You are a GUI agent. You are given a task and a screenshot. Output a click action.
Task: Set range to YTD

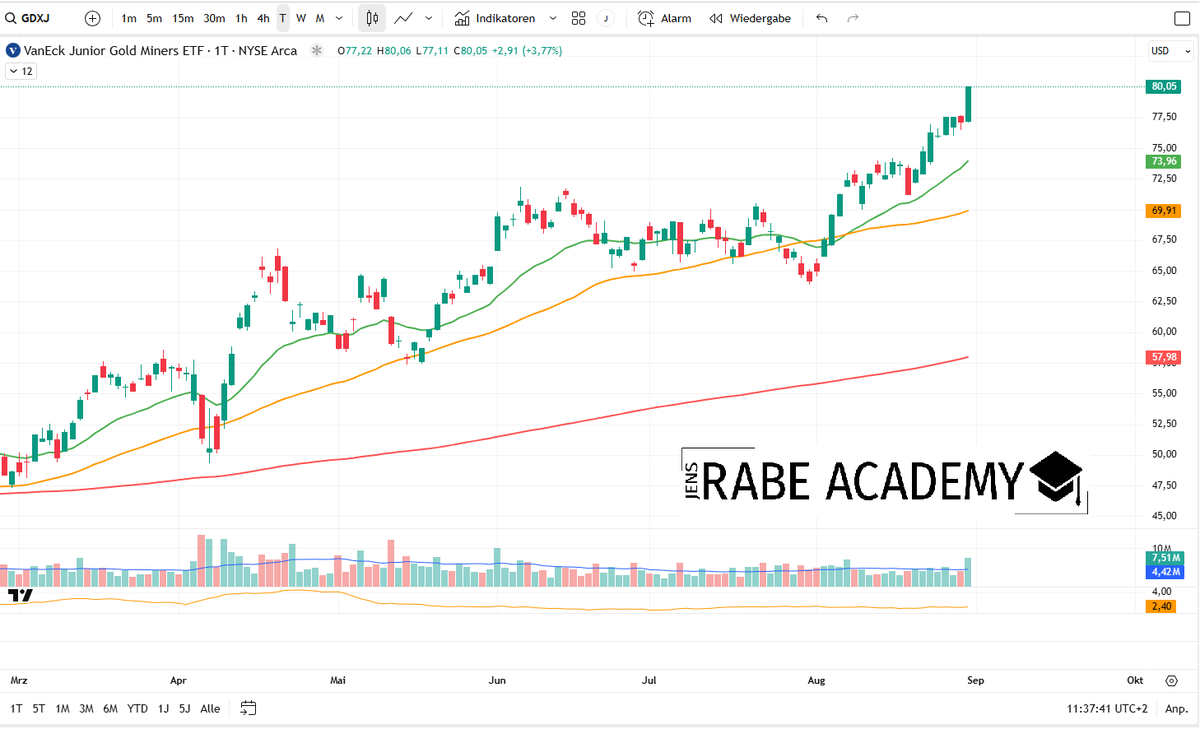click(137, 708)
